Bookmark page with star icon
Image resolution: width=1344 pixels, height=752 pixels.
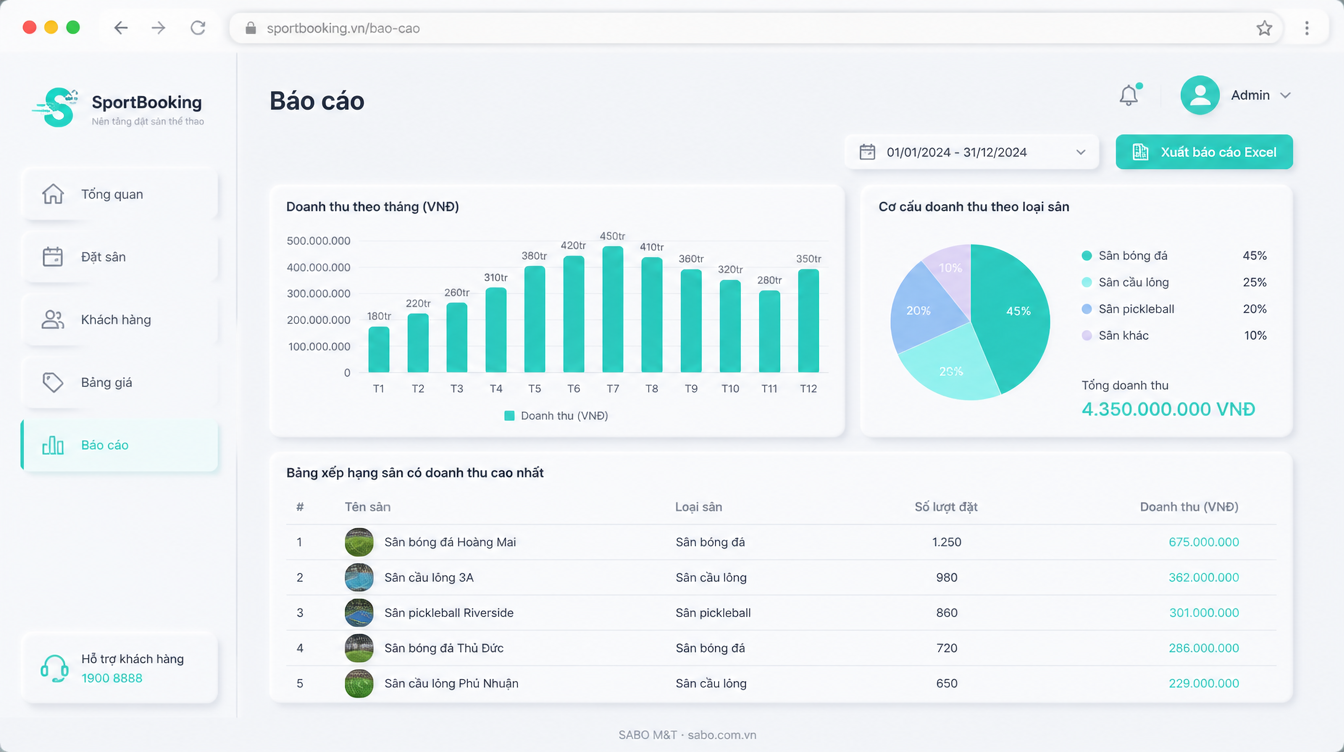pos(1264,28)
